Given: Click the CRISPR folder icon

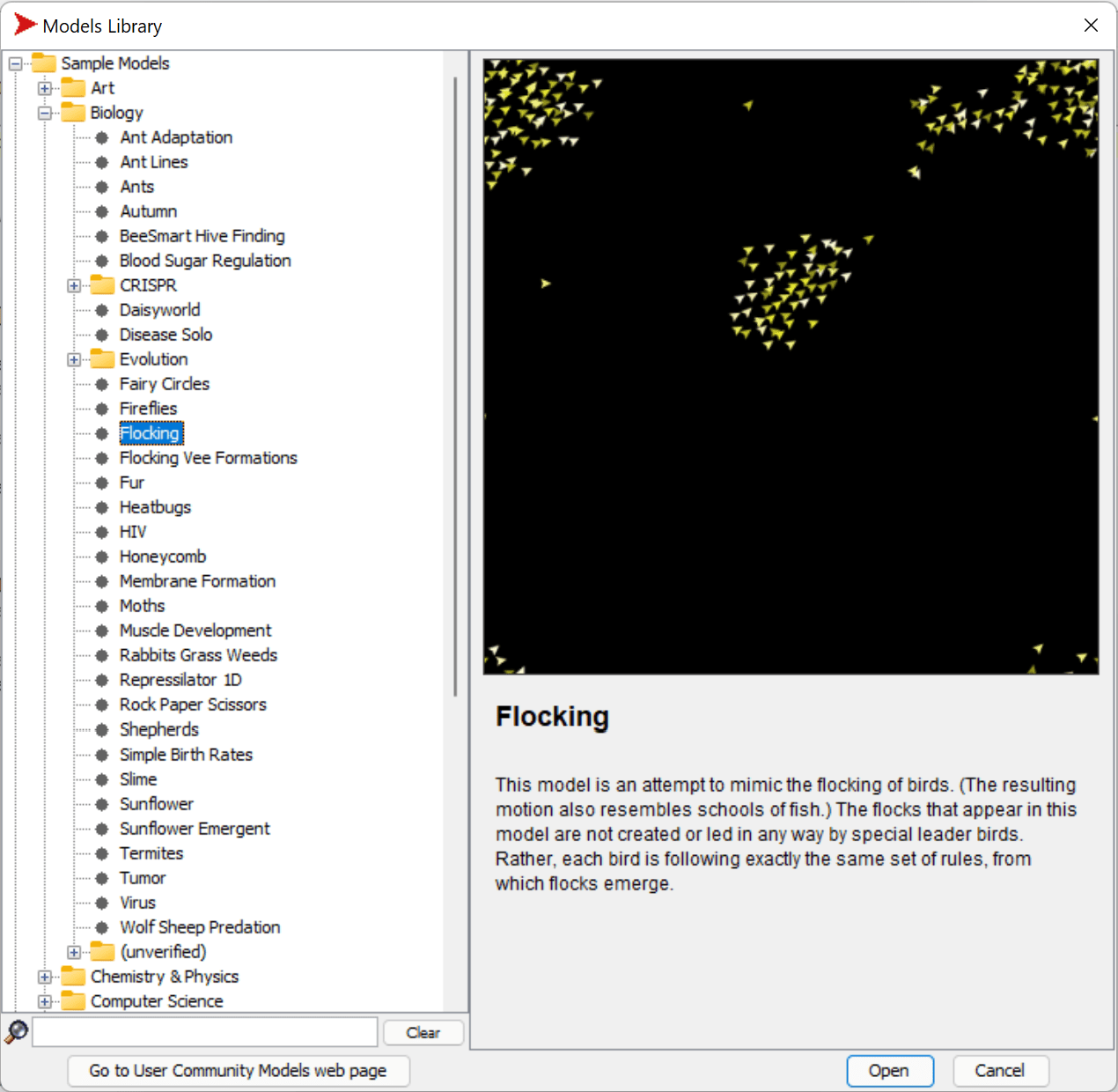Looking at the screenshot, I should coord(101,284).
